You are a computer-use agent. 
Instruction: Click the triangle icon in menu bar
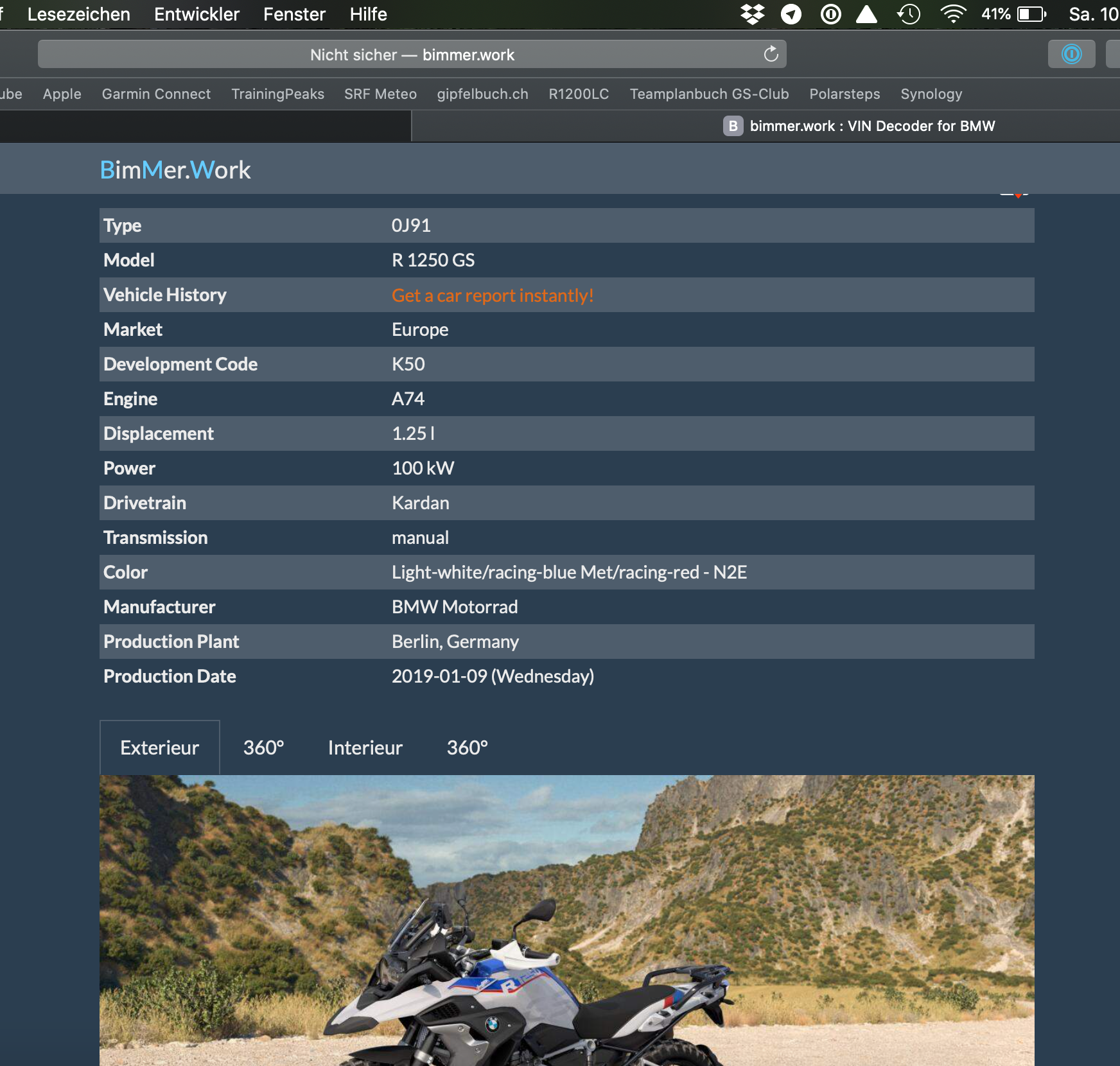pyautogui.click(x=867, y=14)
